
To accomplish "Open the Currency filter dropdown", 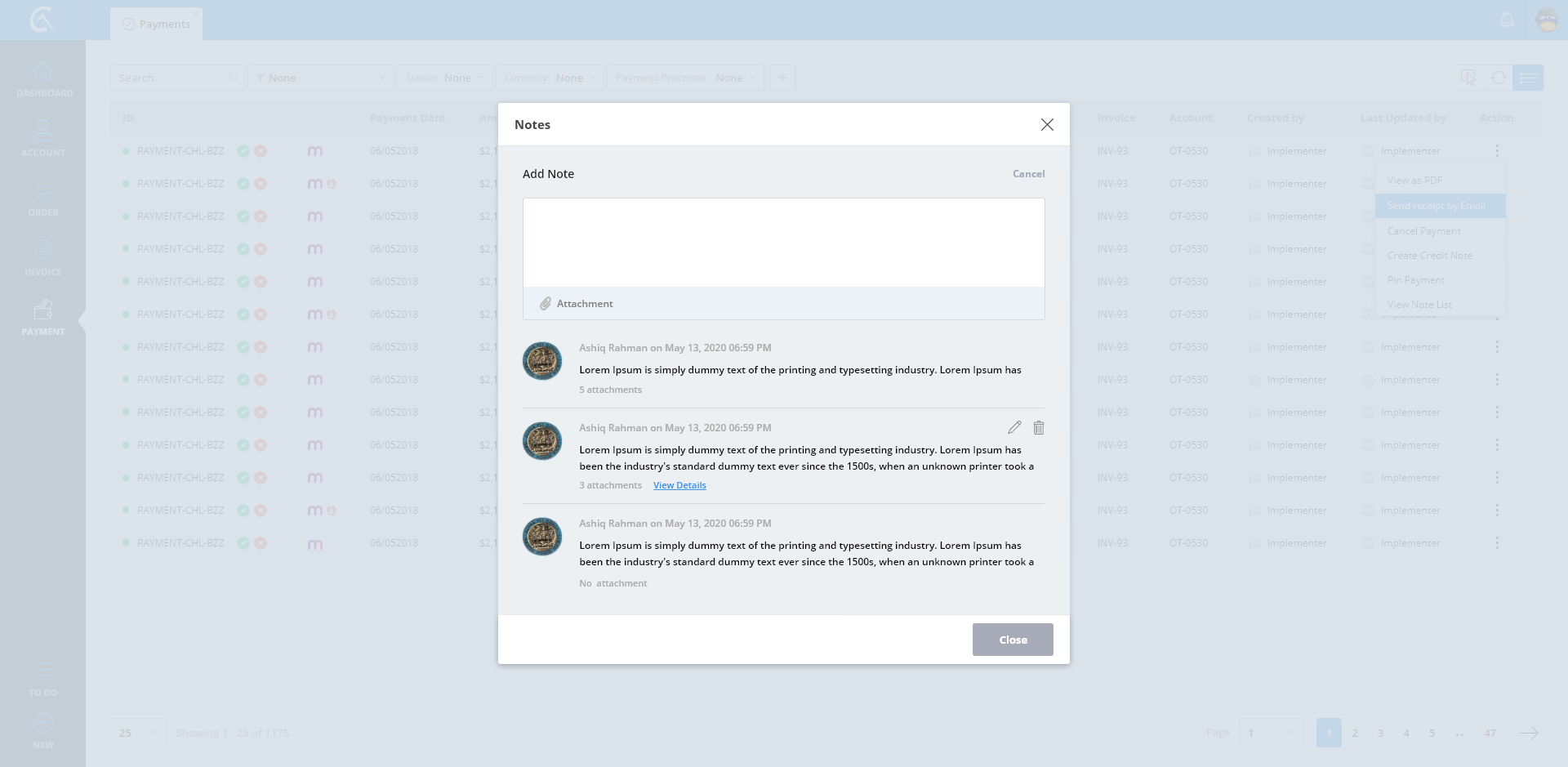I will pyautogui.click(x=550, y=78).
